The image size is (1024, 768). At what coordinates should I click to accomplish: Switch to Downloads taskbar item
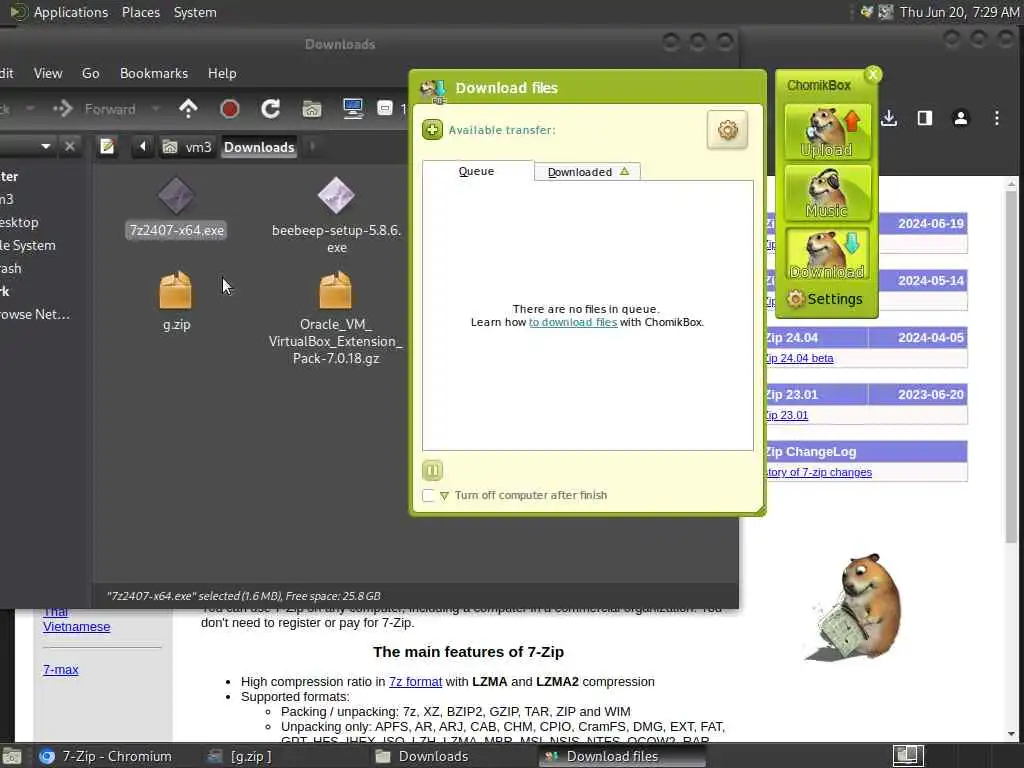coord(422,756)
